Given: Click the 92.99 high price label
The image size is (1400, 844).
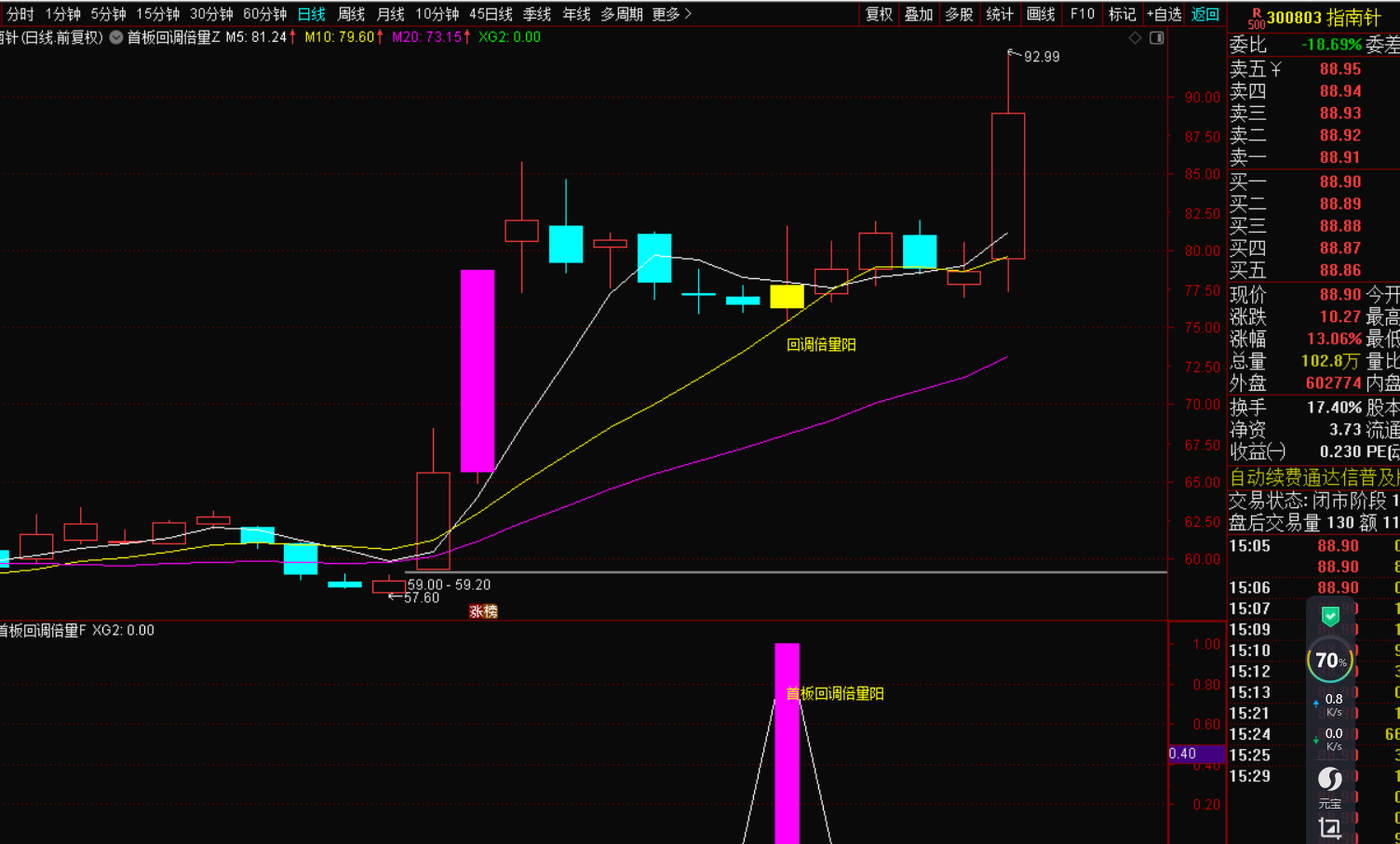Looking at the screenshot, I should 1042,57.
